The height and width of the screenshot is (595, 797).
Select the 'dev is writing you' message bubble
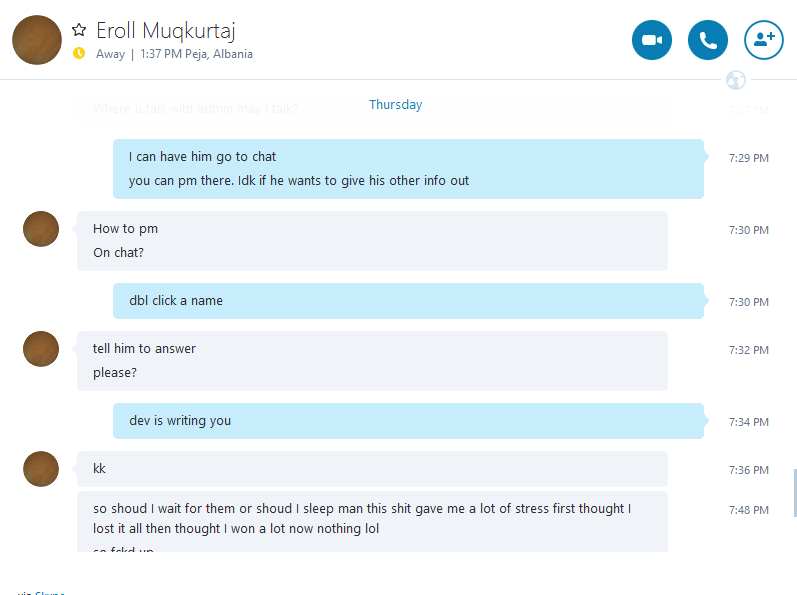(408, 421)
